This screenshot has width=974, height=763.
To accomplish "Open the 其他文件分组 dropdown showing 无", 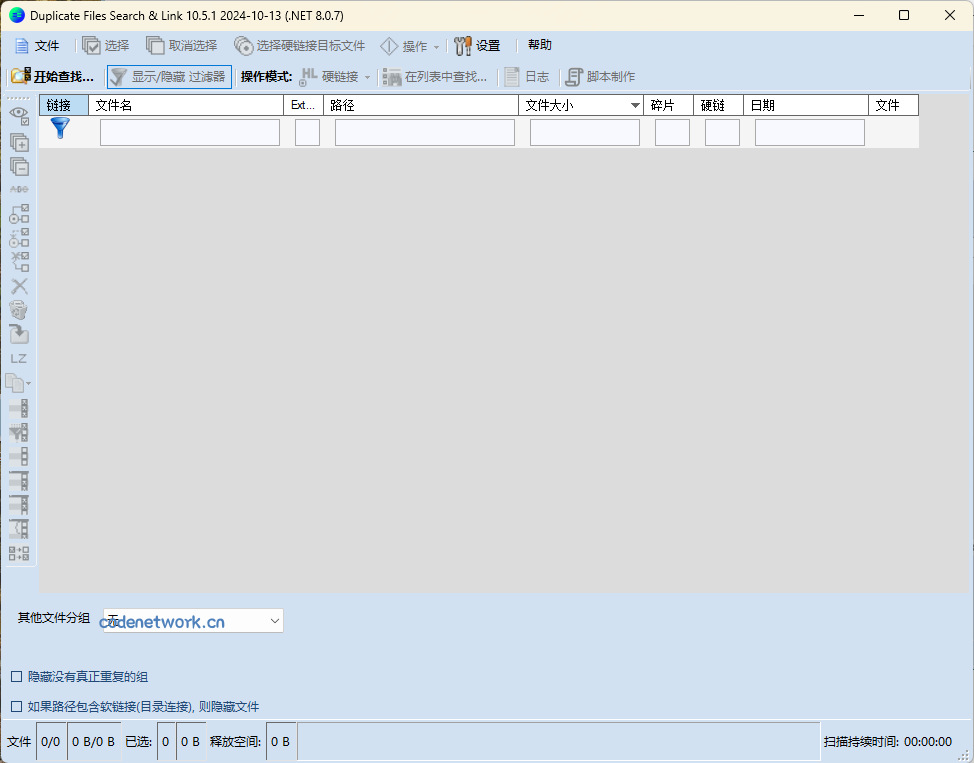I will click(192, 620).
